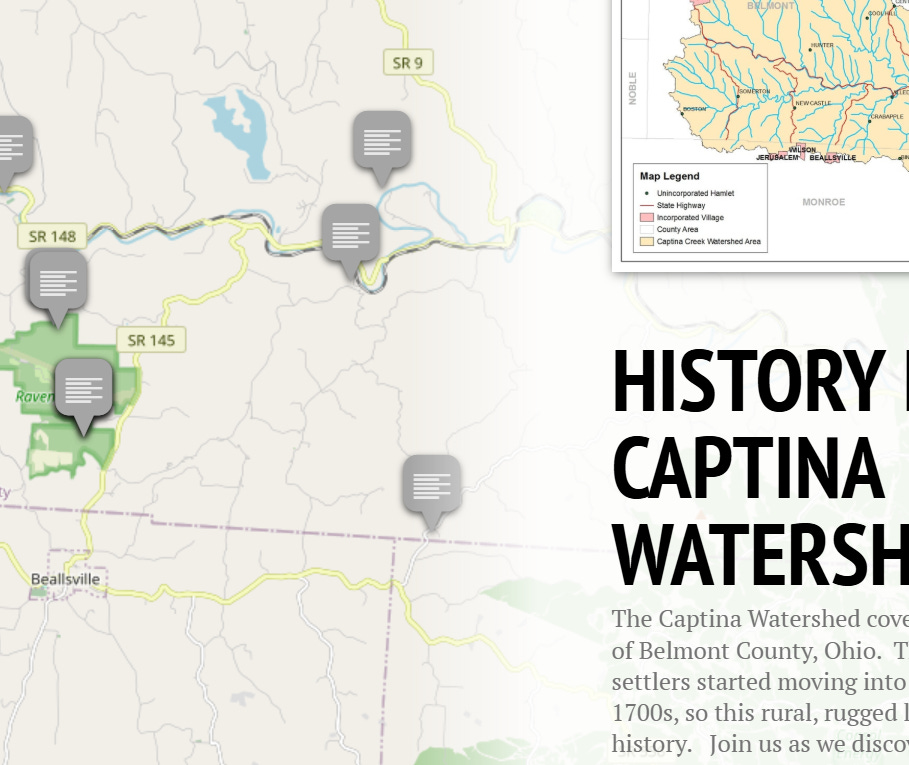Click the HUNTER label on the inset map
The height and width of the screenshot is (765, 909).
click(822, 45)
